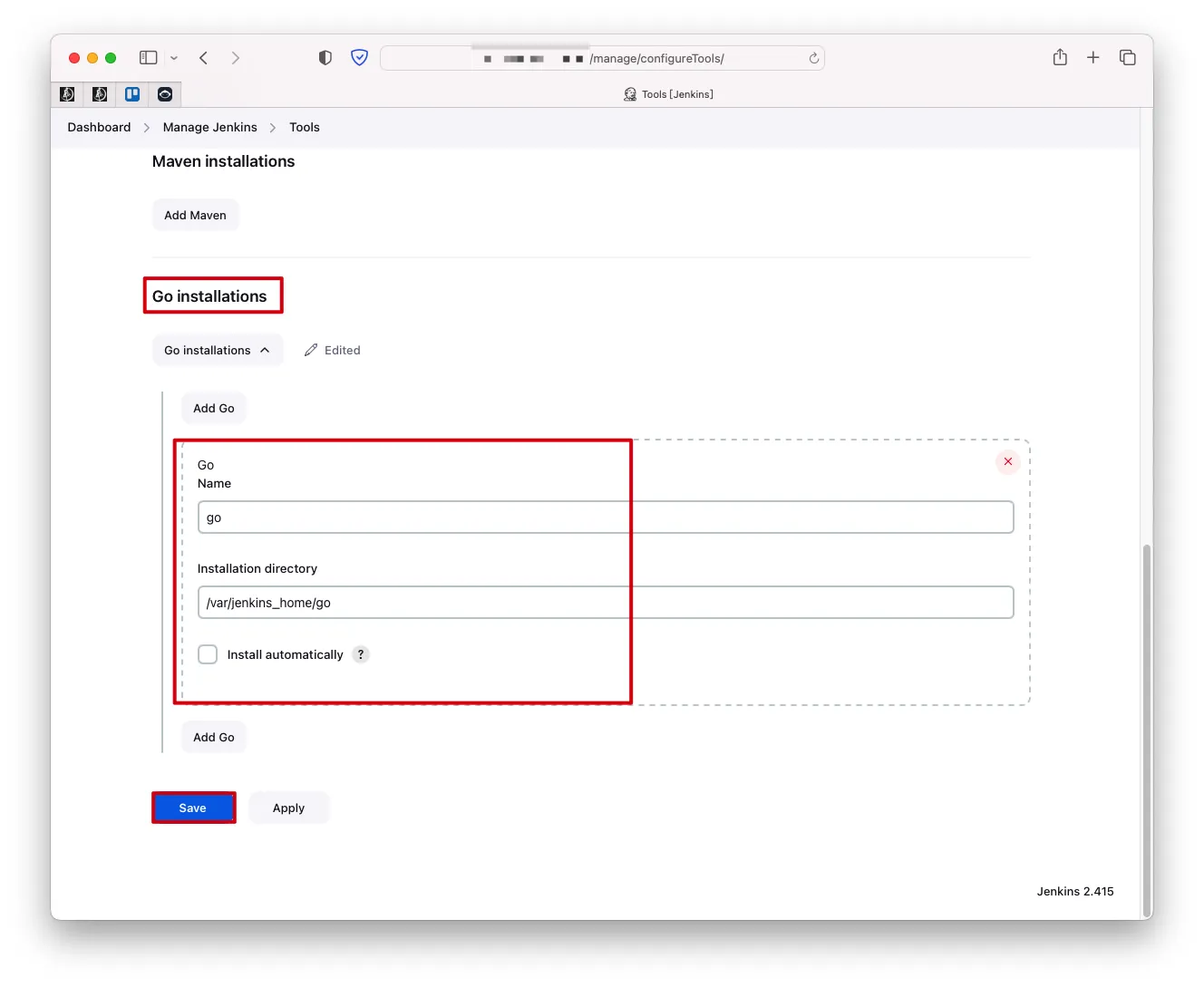Click the privacy report shield icon
The width and height of the screenshot is (1204, 987).
click(325, 58)
